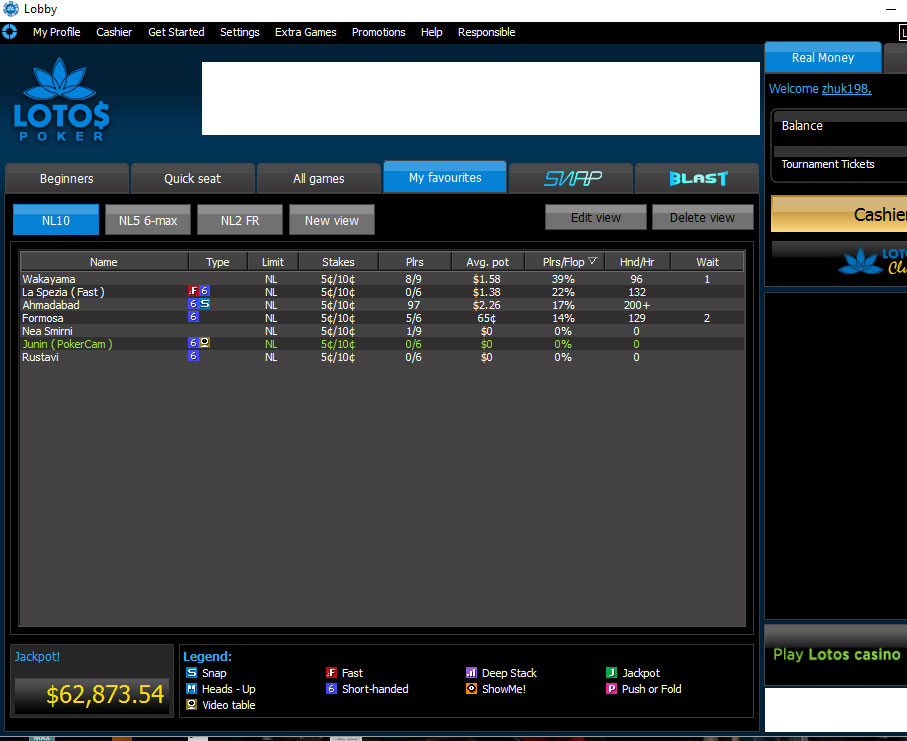Viewport: 907px width, 741px height.
Task: Select the Wakayama table row
Action: click(382, 279)
